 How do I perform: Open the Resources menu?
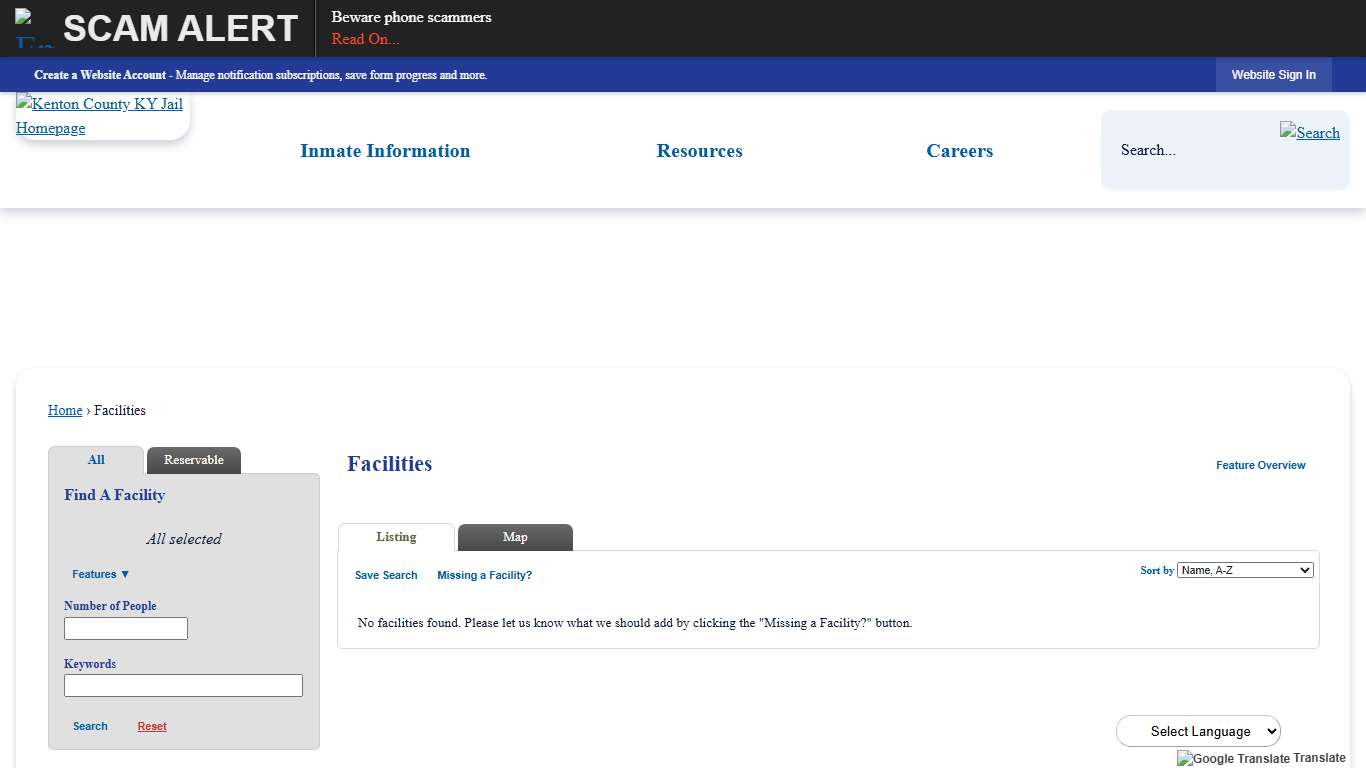(x=699, y=151)
